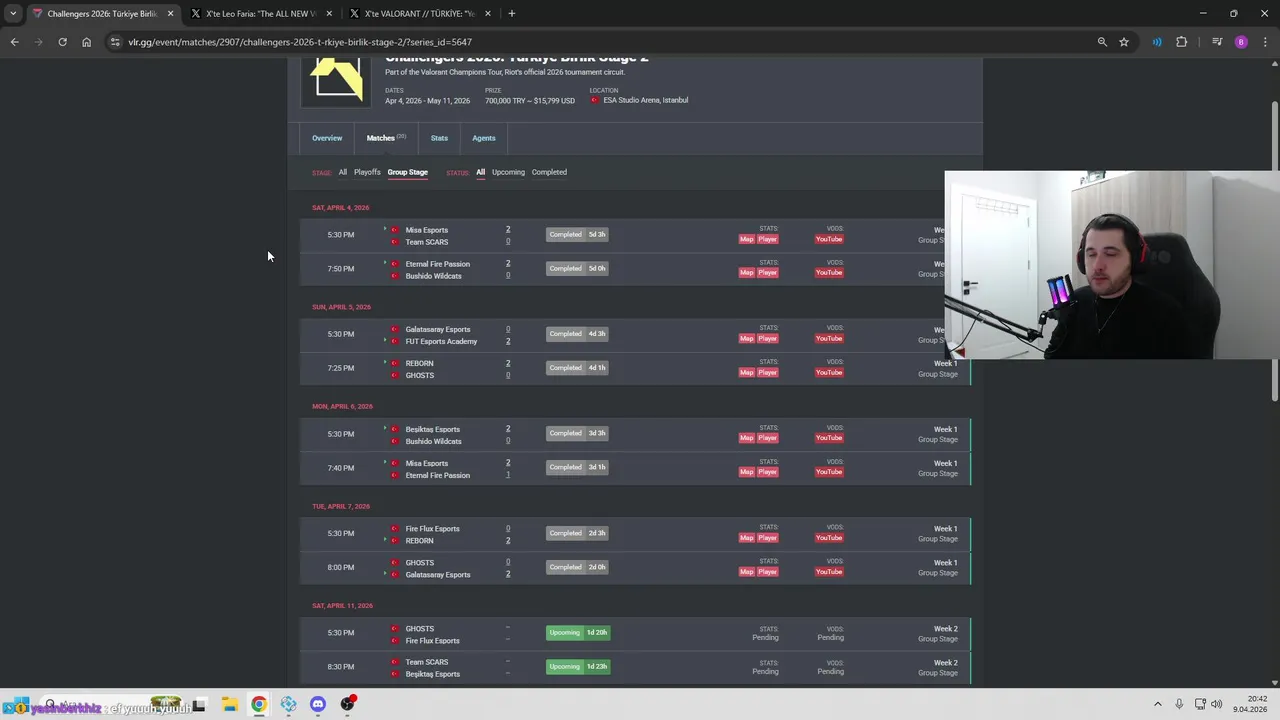
Task: Open the Misa Esports vs Team SCARS match
Action: pyautogui.click(x=636, y=235)
